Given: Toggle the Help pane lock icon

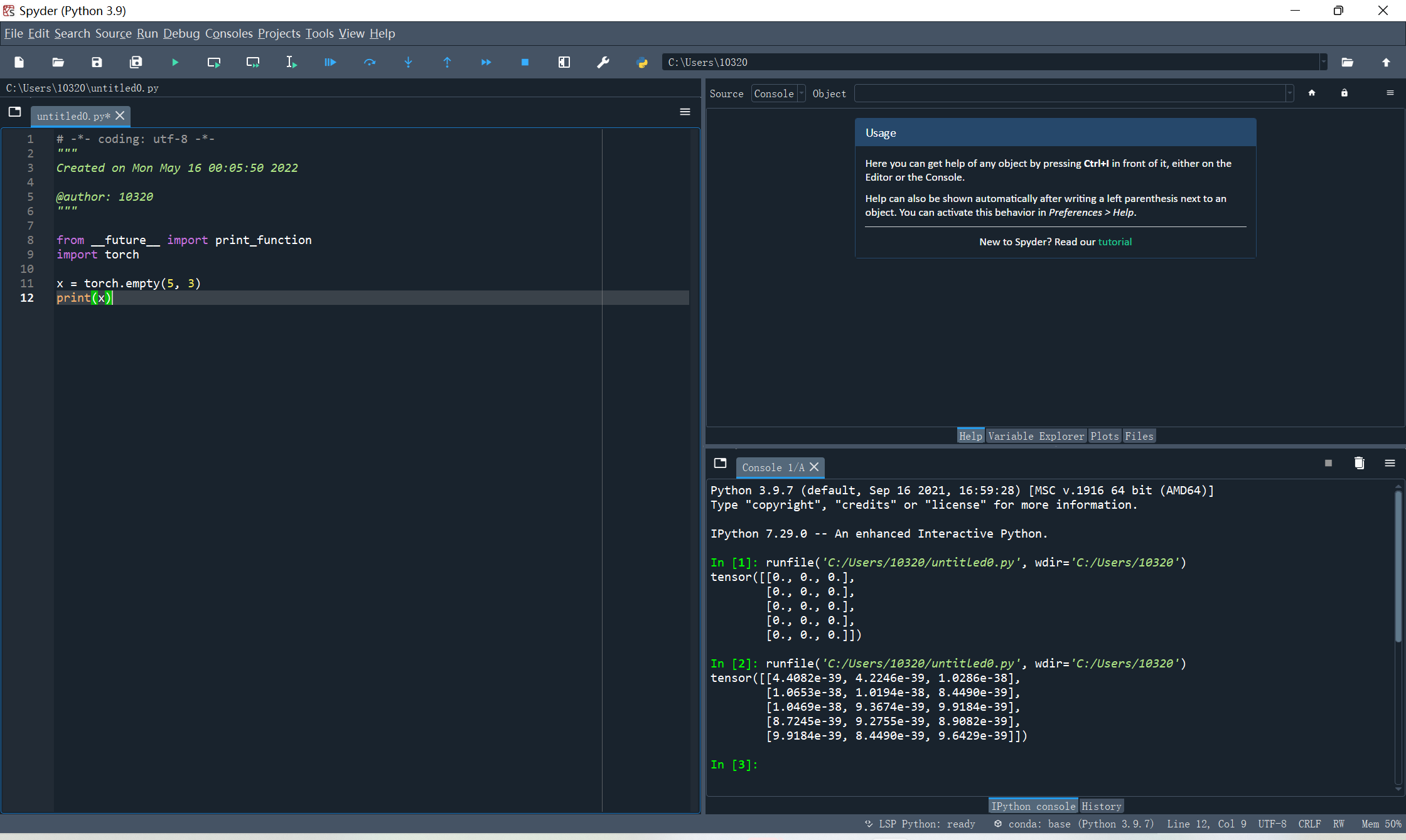Looking at the screenshot, I should 1344,93.
